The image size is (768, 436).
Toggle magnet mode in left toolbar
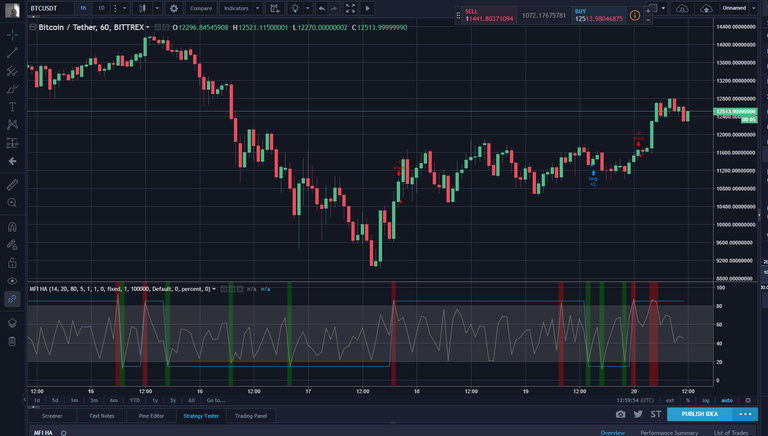point(12,226)
